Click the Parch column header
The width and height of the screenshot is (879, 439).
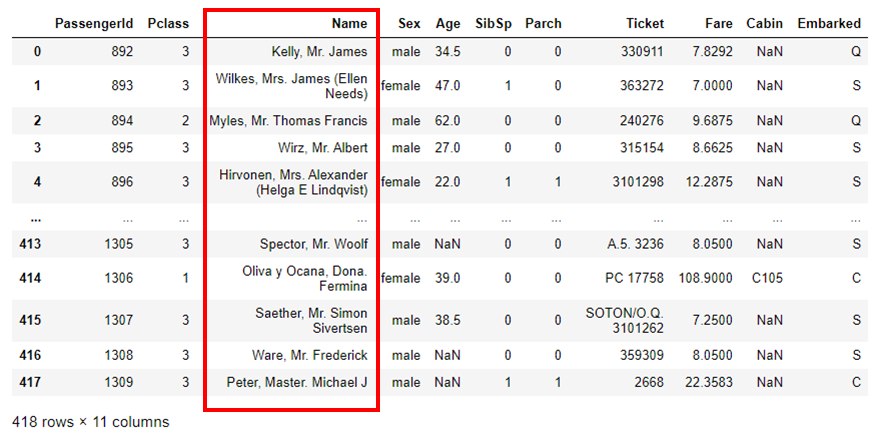click(x=543, y=24)
